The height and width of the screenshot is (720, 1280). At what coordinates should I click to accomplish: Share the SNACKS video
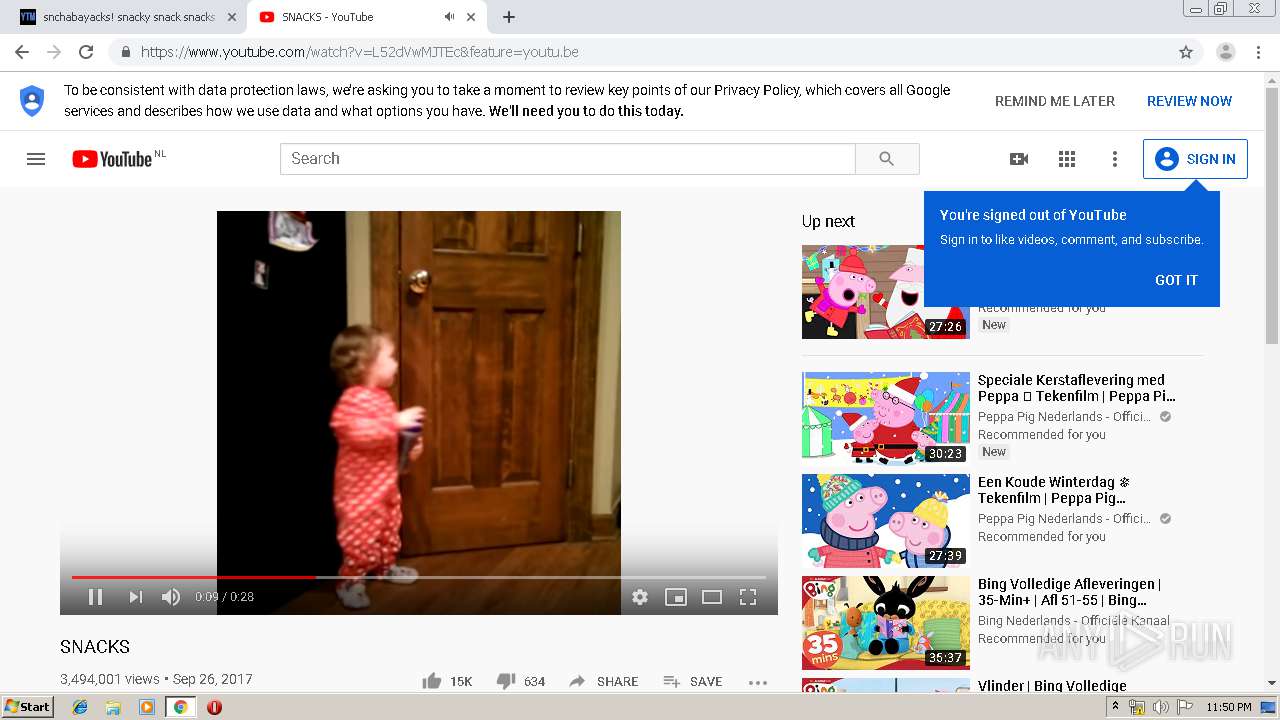603,681
